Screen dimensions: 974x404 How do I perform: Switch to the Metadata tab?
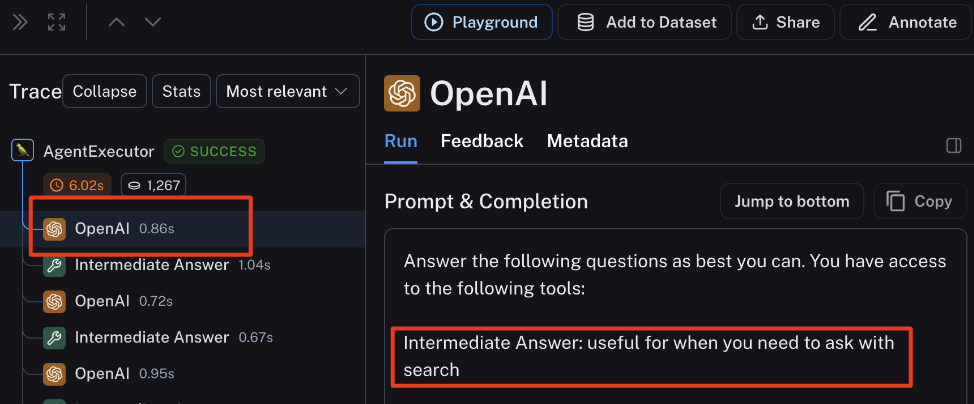click(587, 141)
